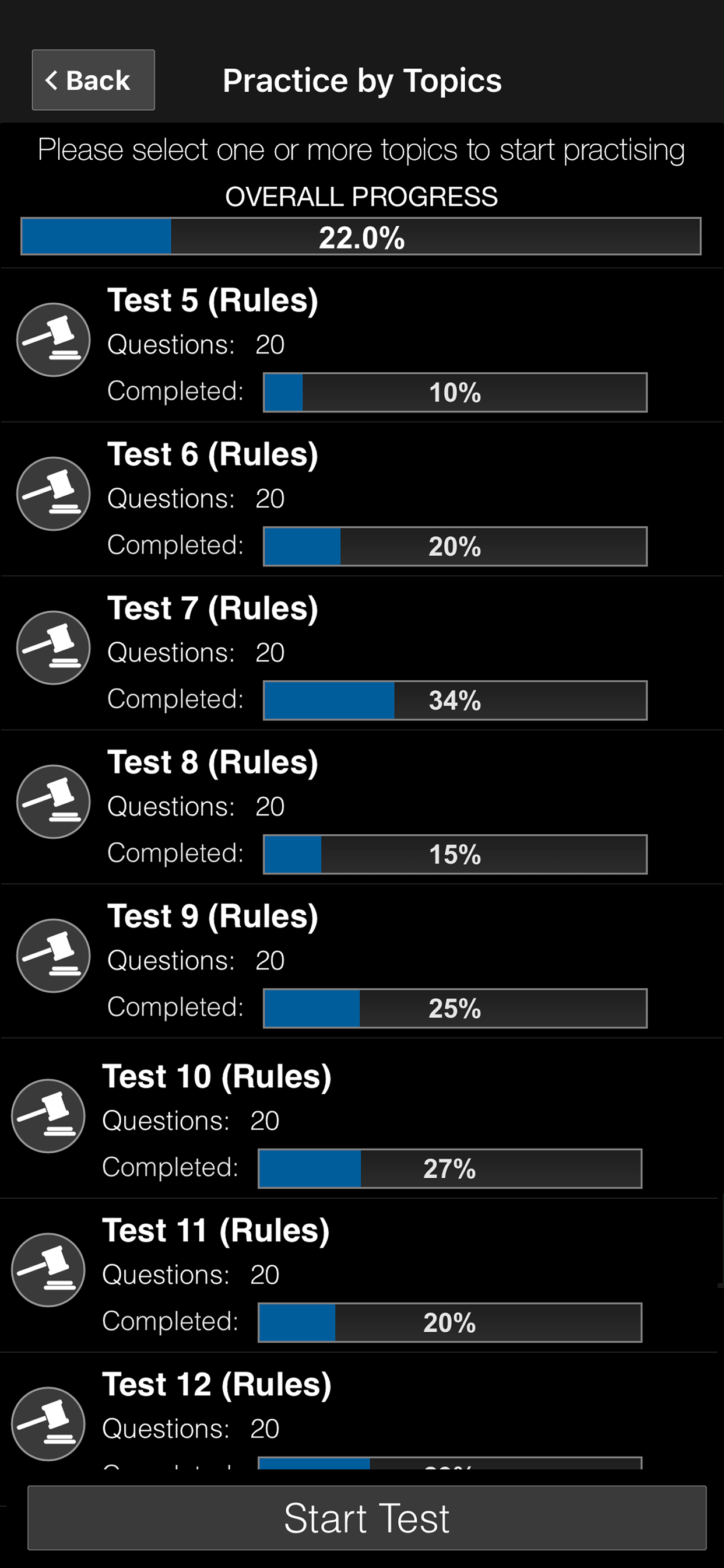The image size is (724, 1568).
Task: Select the Test 5 (Rules) title
Action: pos(212,300)
